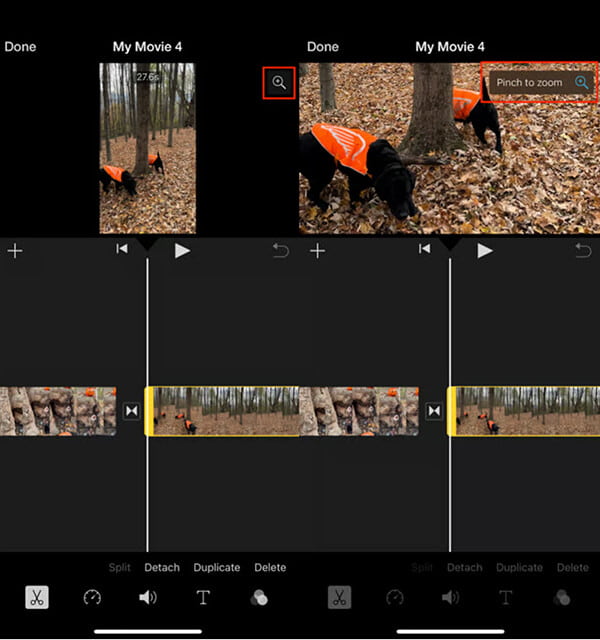Tap the zoomed dog preview in right screen

[x=449, y=148]
